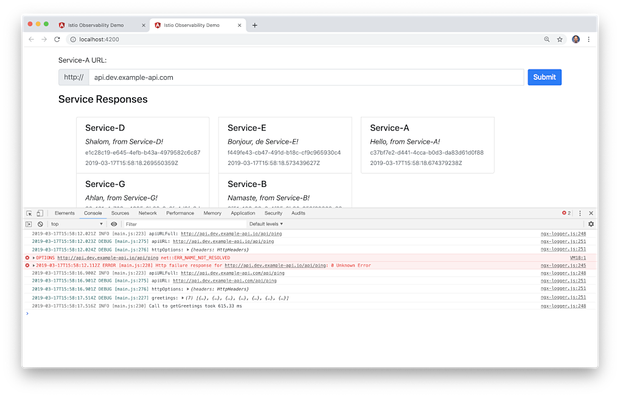Create a live expression with eye icon
The image size is (620, 397).
[114, 224]
